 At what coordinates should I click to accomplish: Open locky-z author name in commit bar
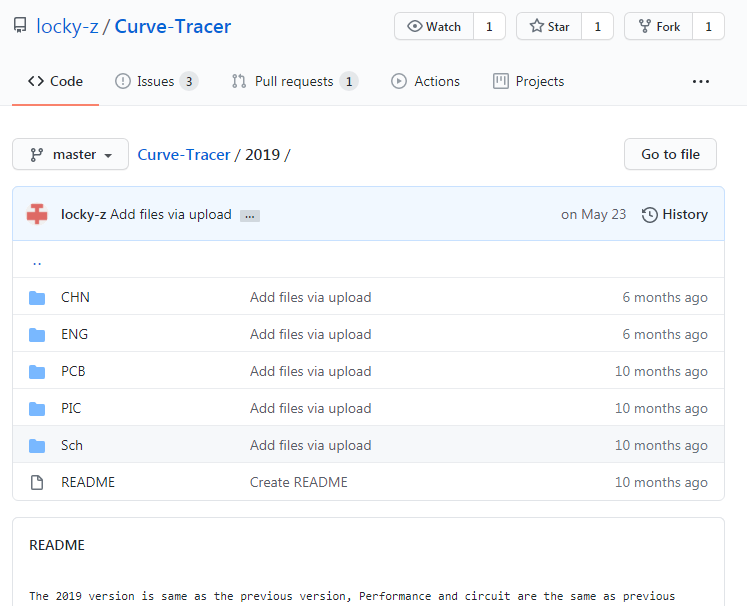pos(83,214)
